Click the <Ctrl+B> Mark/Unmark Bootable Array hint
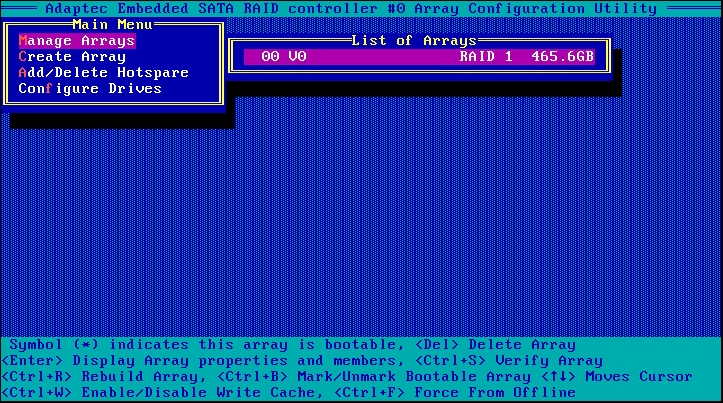This screenshot has width=723, height=403. (373, 376)
